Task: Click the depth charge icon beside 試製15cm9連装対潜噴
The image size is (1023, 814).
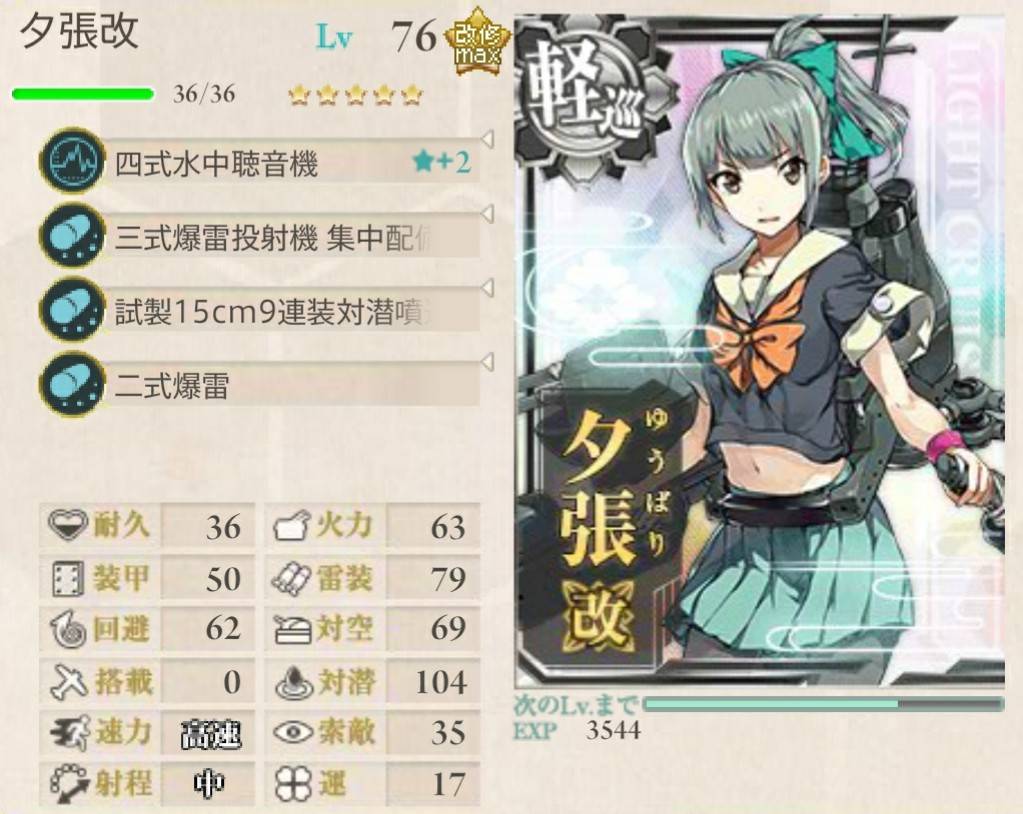Action: 72,310
